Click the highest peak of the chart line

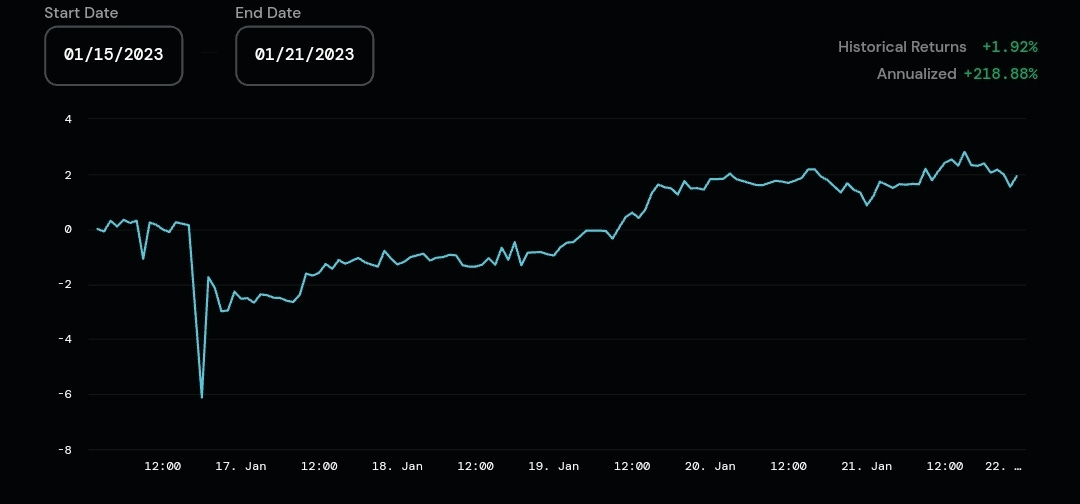coord(964,152)
